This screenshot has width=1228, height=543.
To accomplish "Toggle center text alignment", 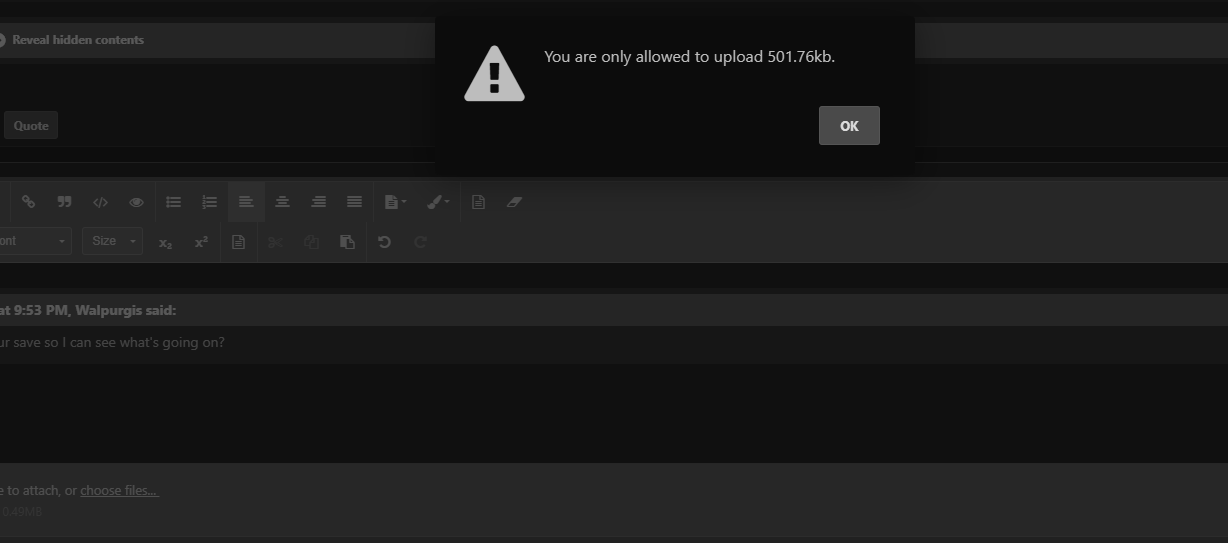I will coord(282,202).
